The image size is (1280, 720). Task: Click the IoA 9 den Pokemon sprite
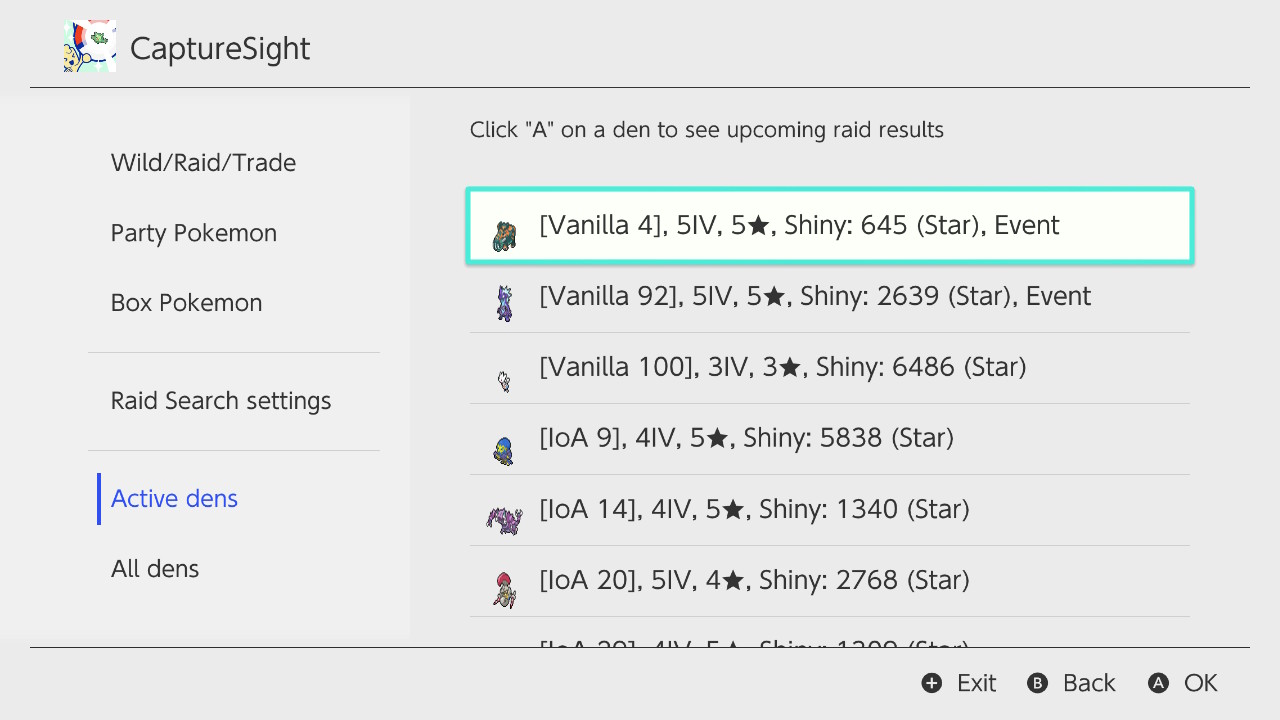coord(503,450)
